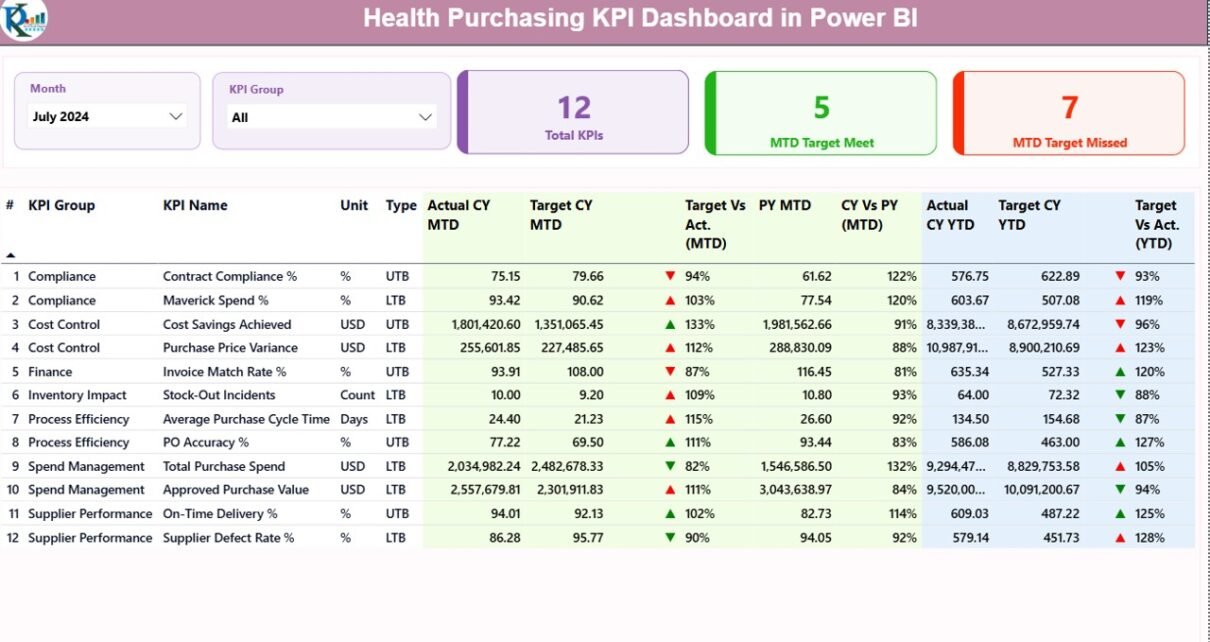
Task: Click the dashboard logo in top-left corner
Action: point(23,20)
